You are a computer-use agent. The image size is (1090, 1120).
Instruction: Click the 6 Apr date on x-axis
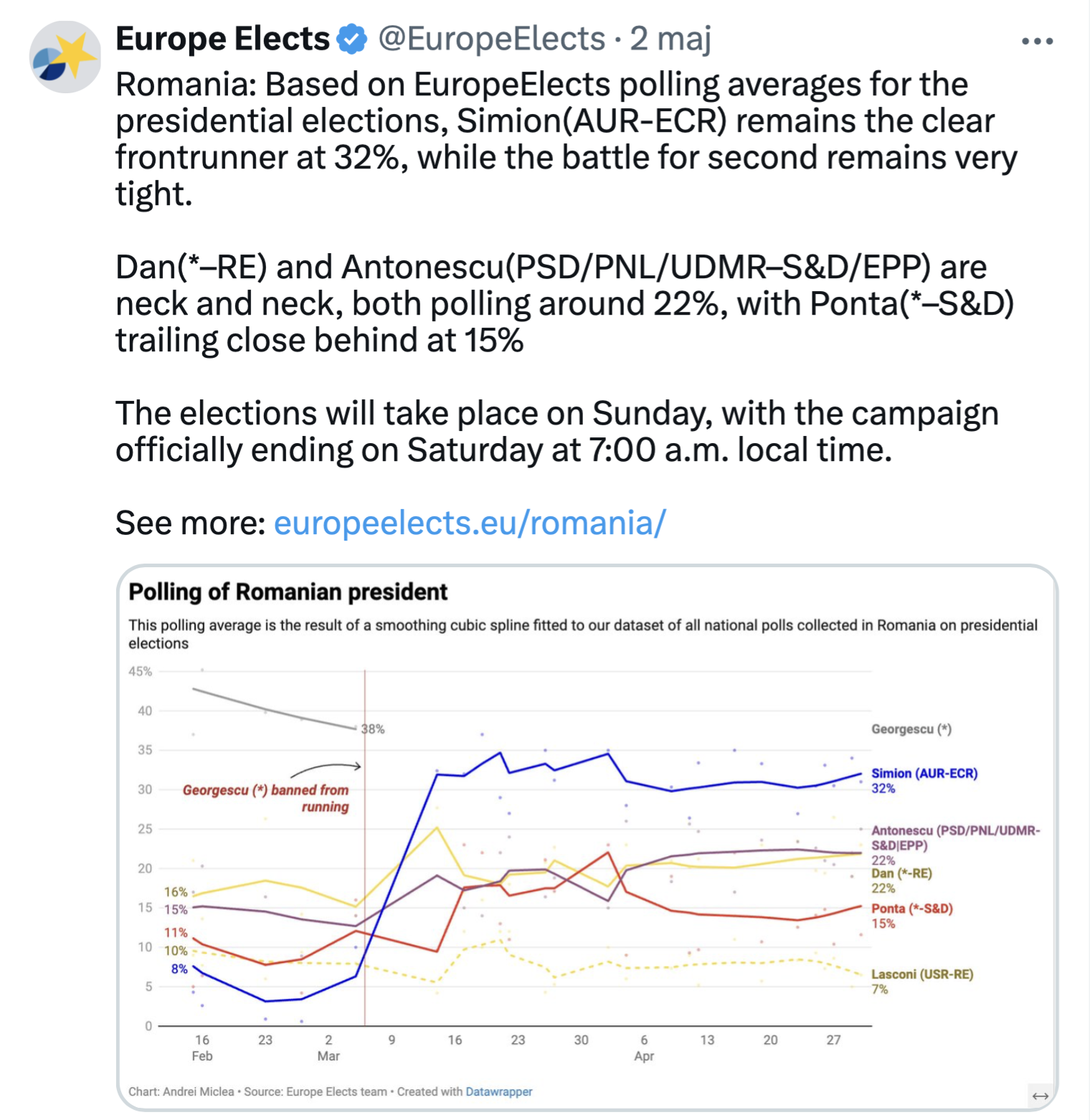tap(644, 1048)
